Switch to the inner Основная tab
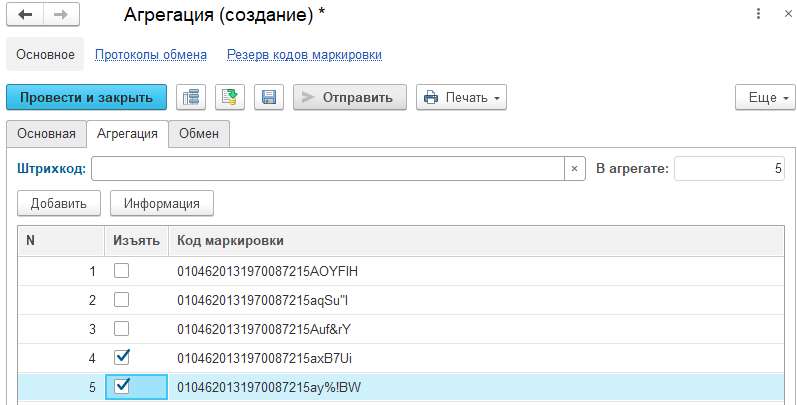 point(46,133)
